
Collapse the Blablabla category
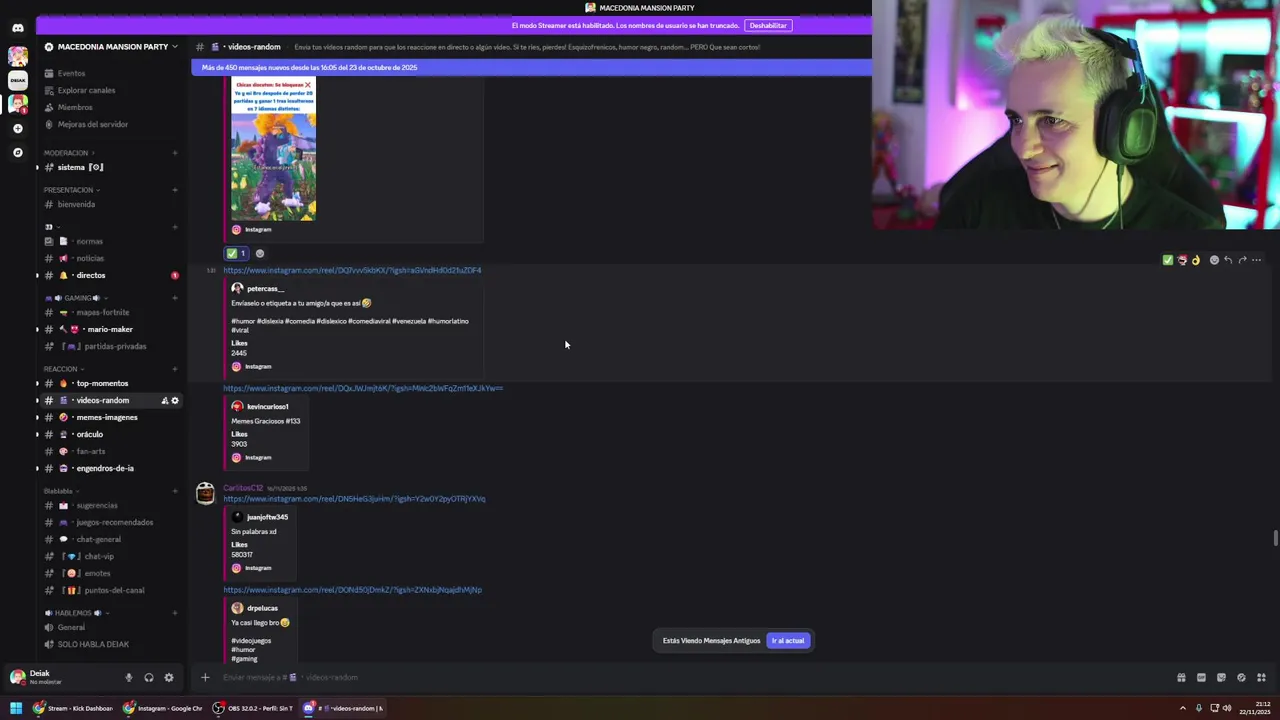click(x=61, y=491)
